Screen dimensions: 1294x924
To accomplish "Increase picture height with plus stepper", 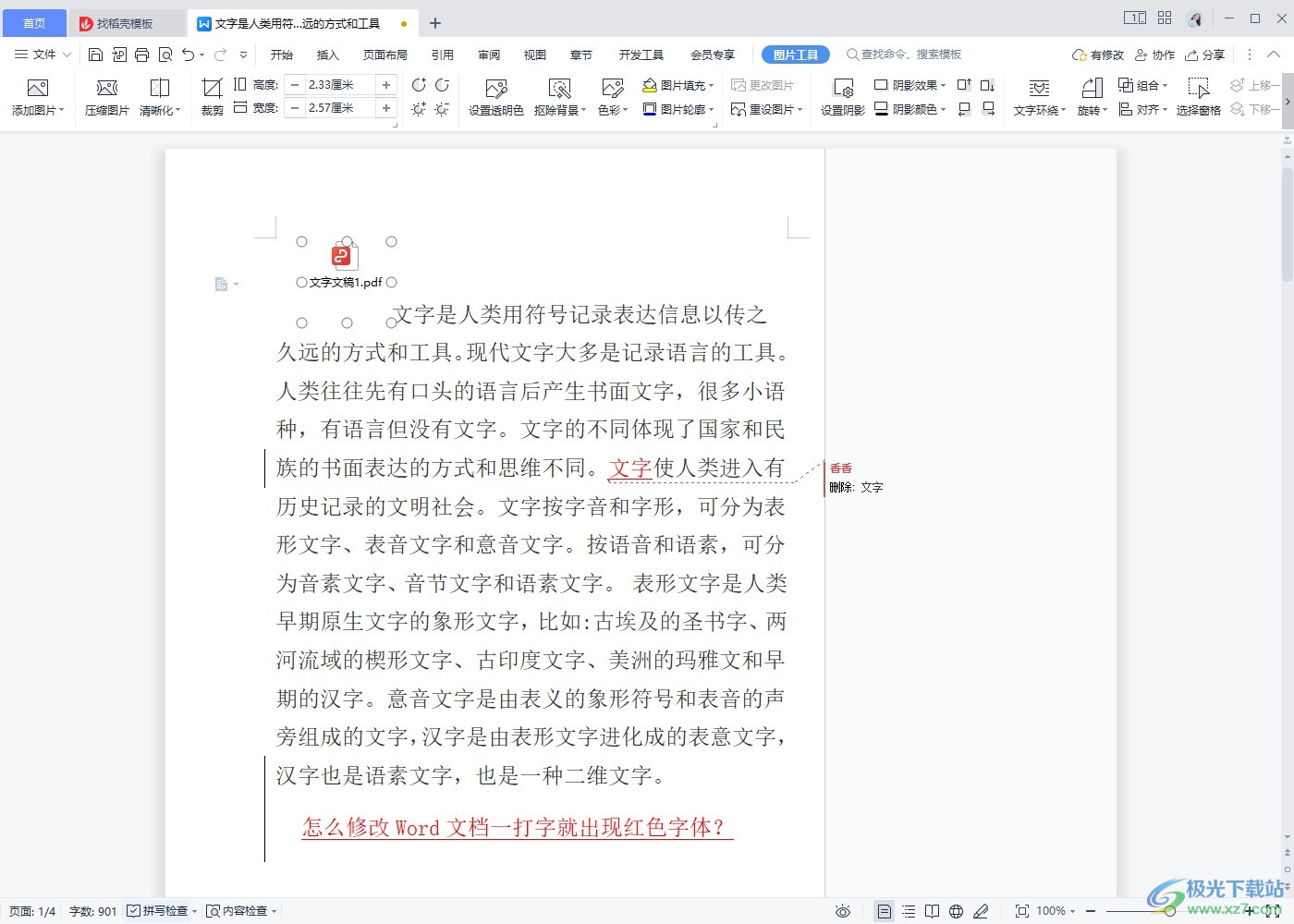I will [386, 85].
